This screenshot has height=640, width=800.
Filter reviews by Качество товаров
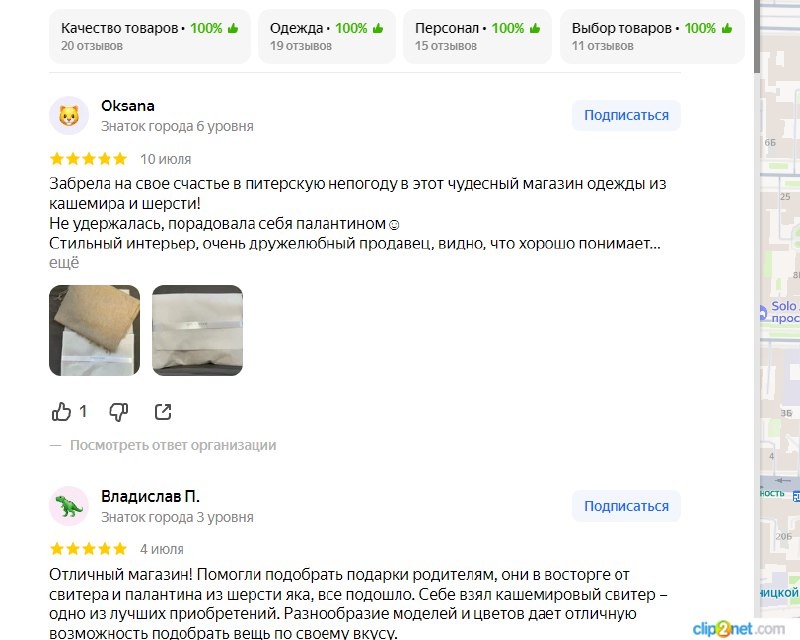[x=150, y=36]
